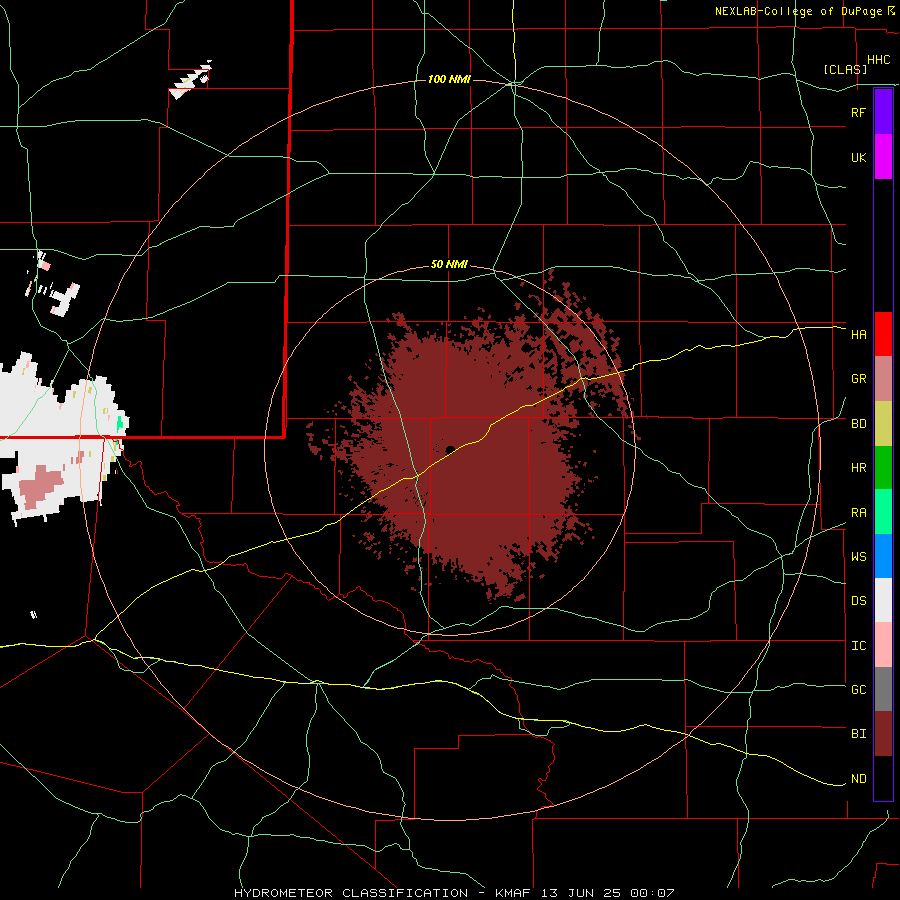Click the ND legend label
This screenshot has height=900, width=900.
858,779
